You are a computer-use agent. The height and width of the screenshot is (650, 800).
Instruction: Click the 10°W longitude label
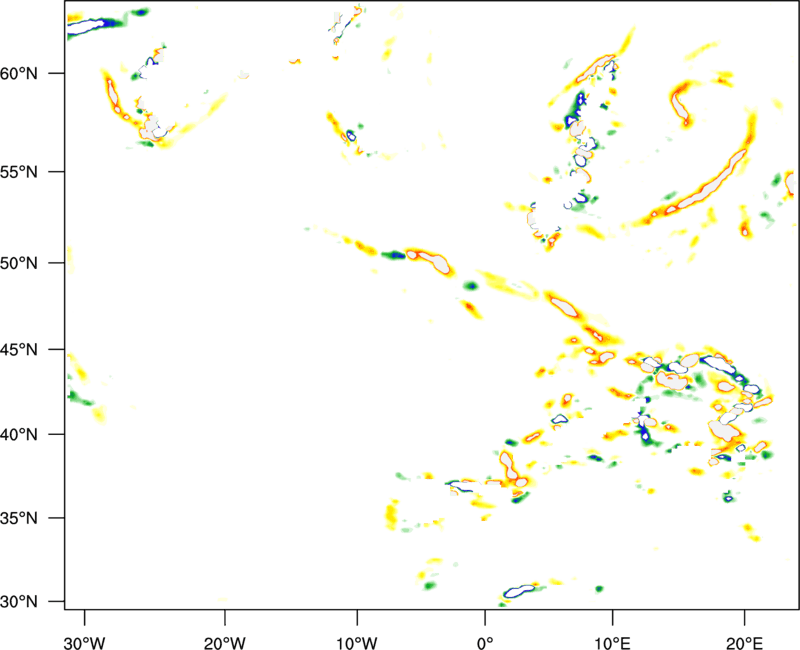click(x=356, y=643)
